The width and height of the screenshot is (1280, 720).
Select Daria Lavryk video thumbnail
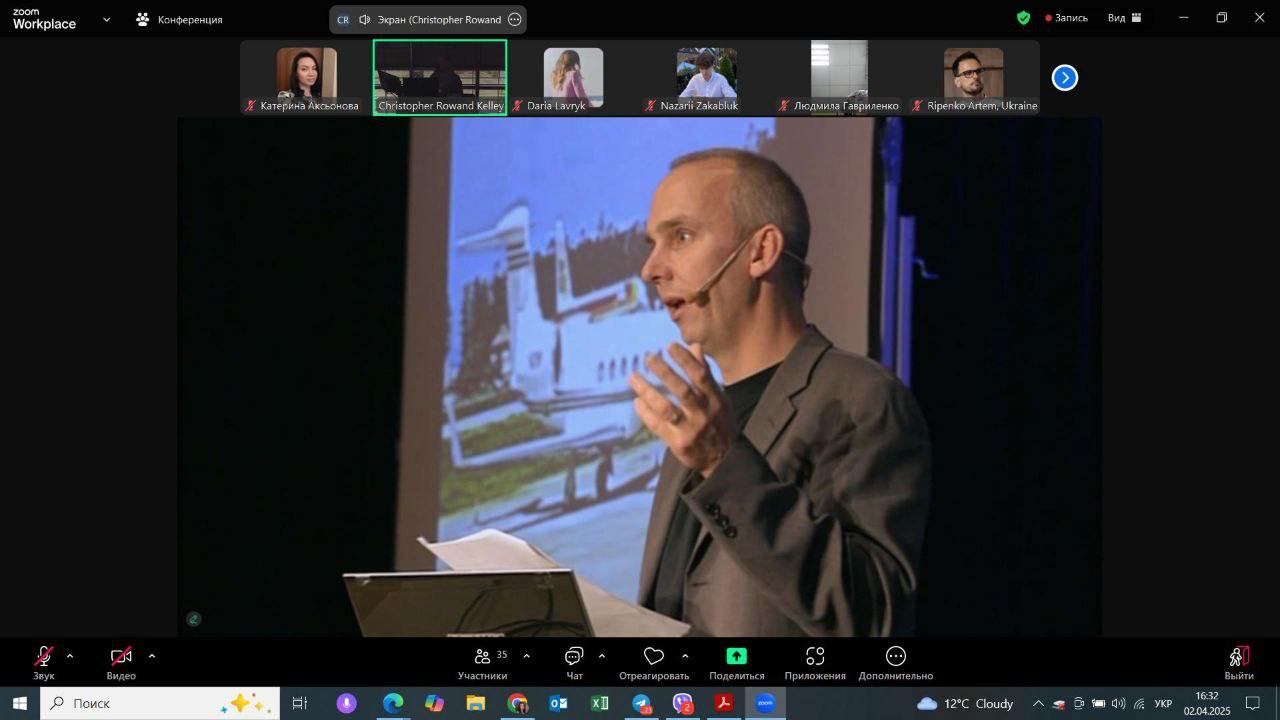[x=573, y=78]
